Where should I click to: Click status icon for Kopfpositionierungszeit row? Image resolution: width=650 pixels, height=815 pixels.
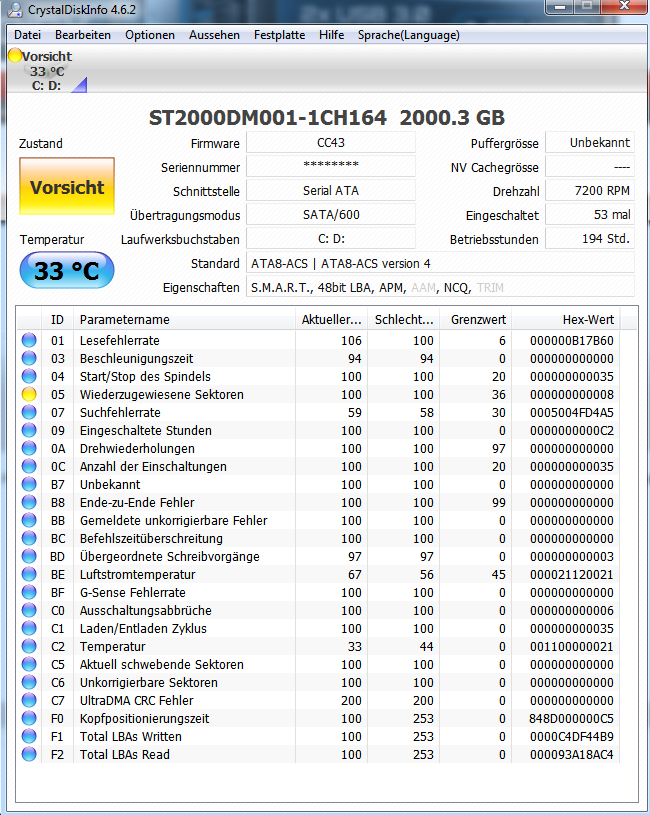29,718
